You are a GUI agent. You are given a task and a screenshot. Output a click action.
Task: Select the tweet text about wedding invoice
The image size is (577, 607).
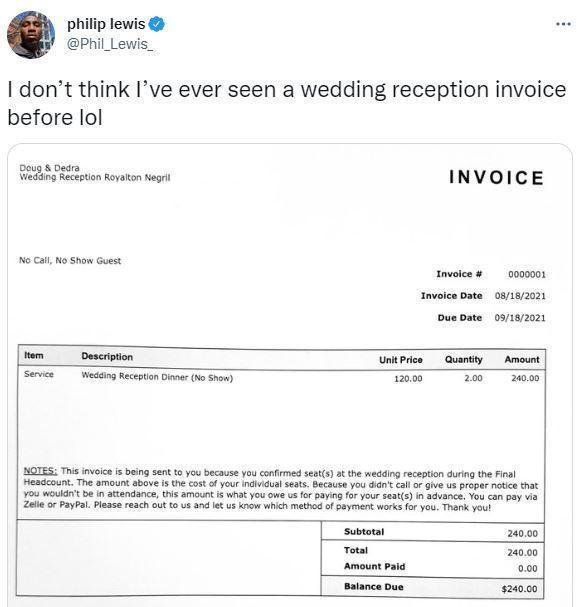pyautogui.click(x=287, y=103)
